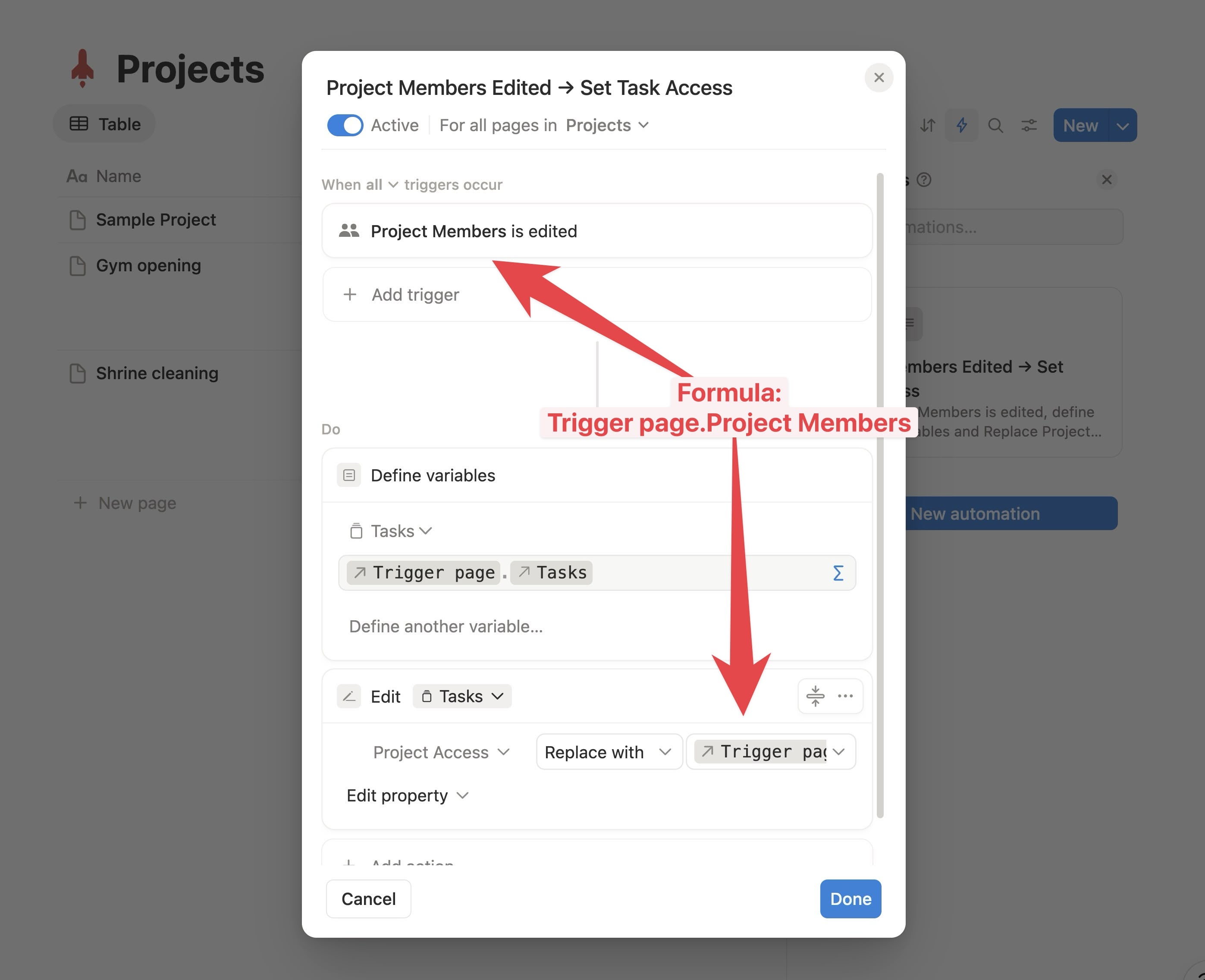Screen dimensions: 1205x980
Task: Click the search magnifier icon in toolbar
Action: (x=995, y=125)
